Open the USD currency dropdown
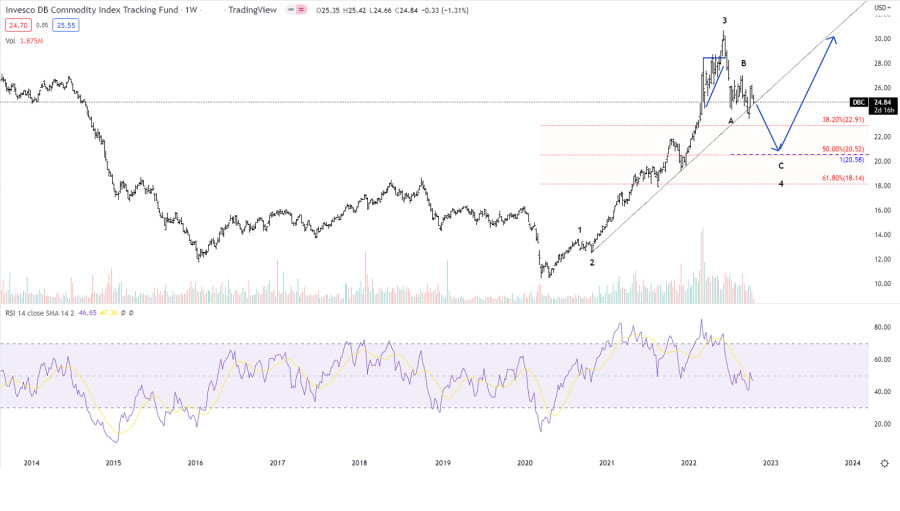Viewport: 900px width, 511px height. [882, 7]
